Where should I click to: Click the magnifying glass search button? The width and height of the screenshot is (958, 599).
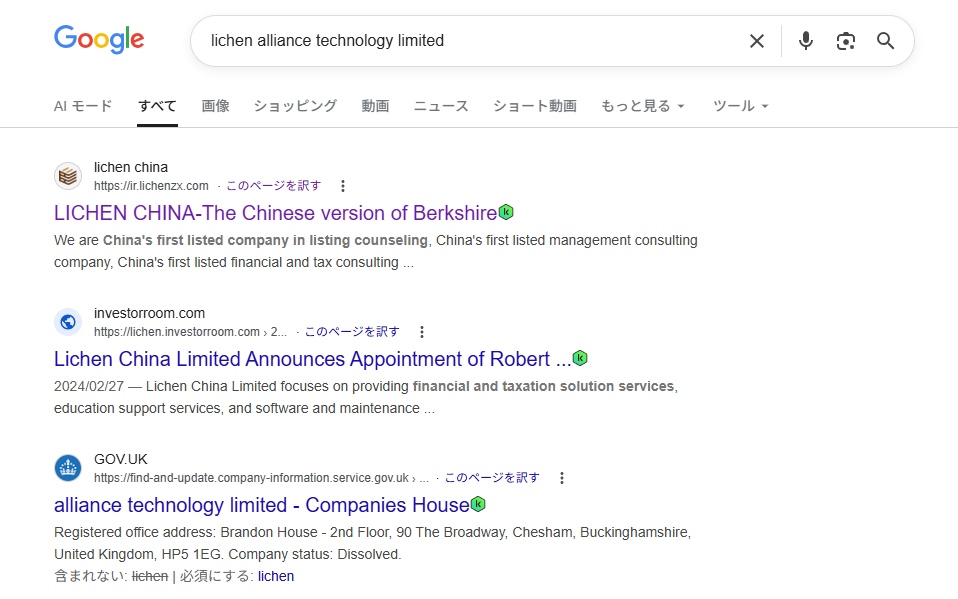[x=885, y=41]
